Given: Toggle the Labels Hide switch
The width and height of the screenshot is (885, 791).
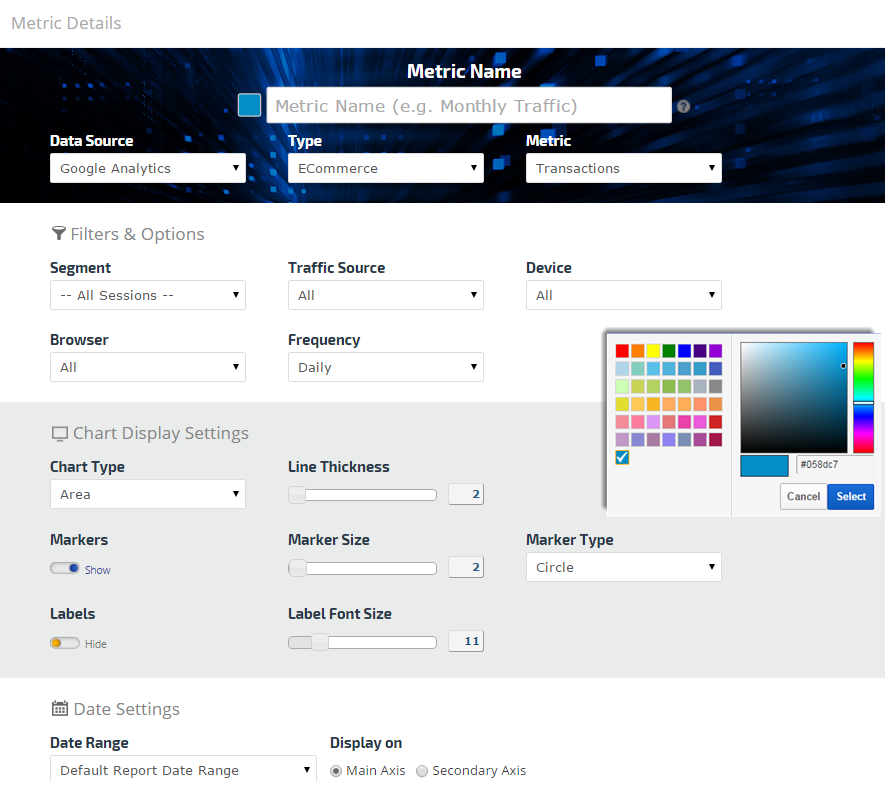Looking at the screenshot, I should [65, 643].
